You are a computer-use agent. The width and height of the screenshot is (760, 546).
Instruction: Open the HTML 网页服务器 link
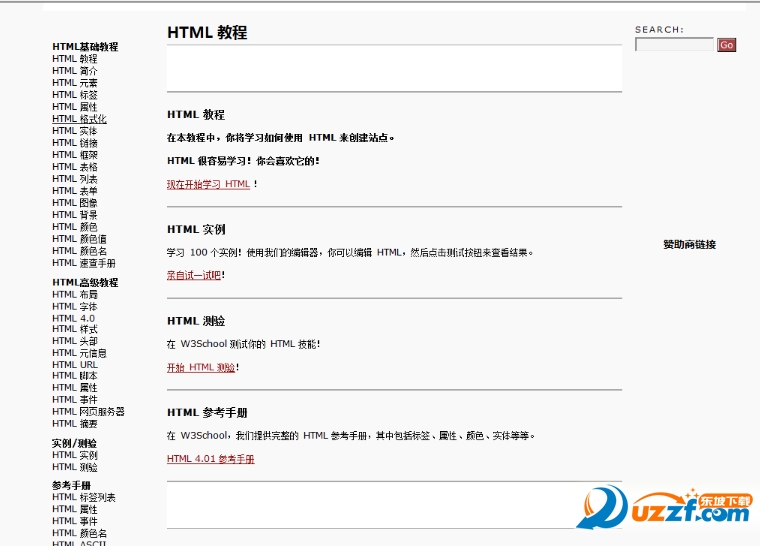coord(88,412)
